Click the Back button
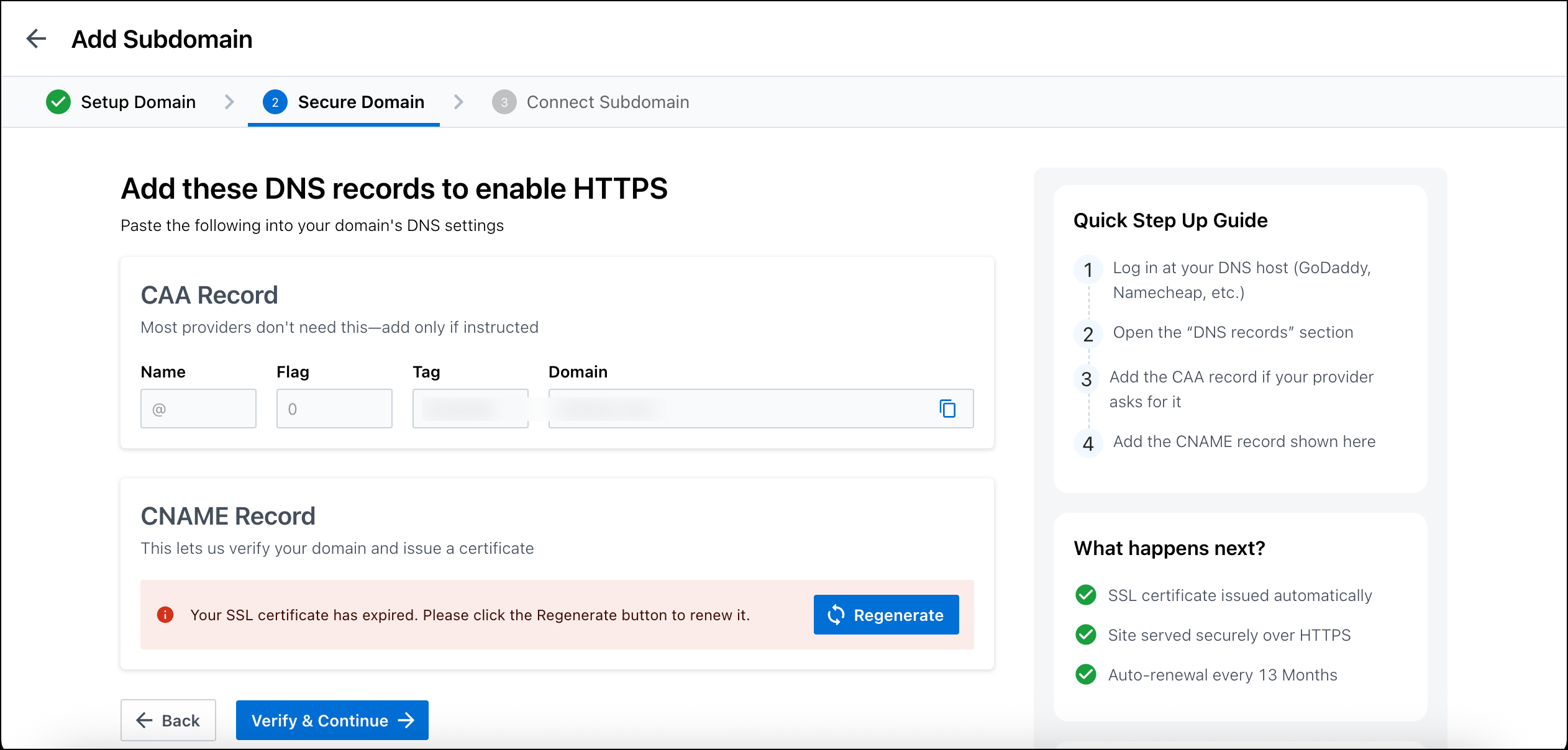 pyautogui.click(x=168, y=720)
